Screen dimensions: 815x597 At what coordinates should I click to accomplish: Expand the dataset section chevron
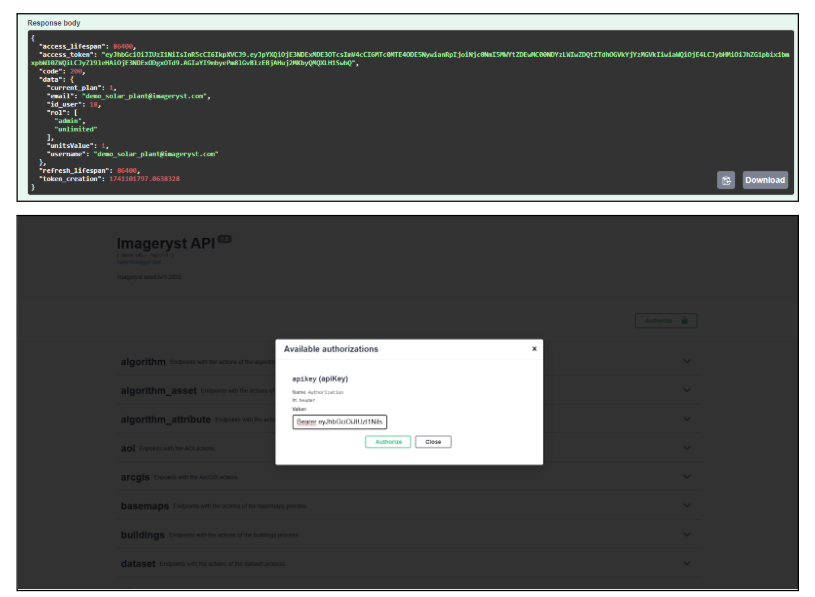[687, 563]
